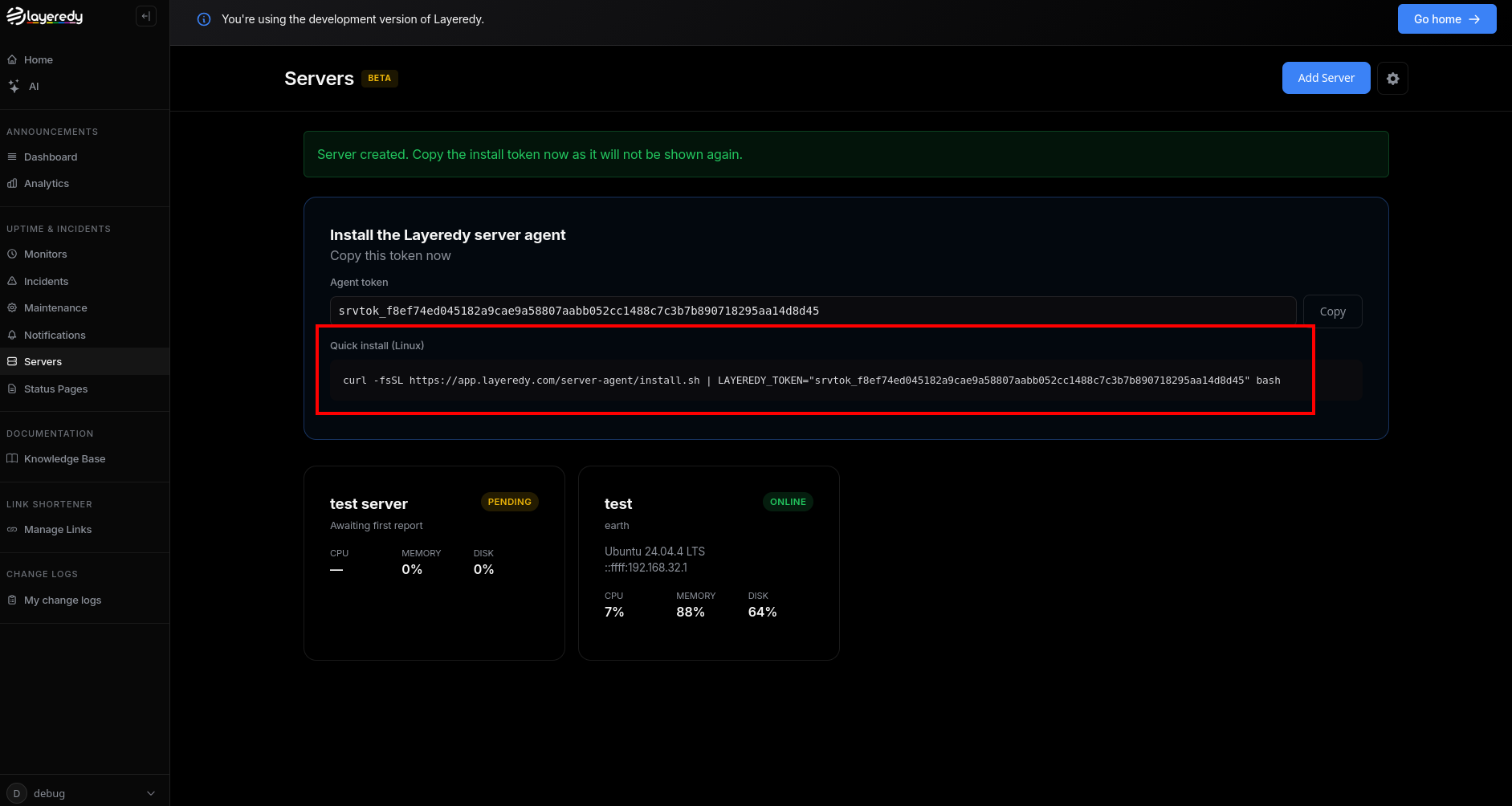Click the info icon in development banner
Screen dimensions: 1512x806
[204, 19]
